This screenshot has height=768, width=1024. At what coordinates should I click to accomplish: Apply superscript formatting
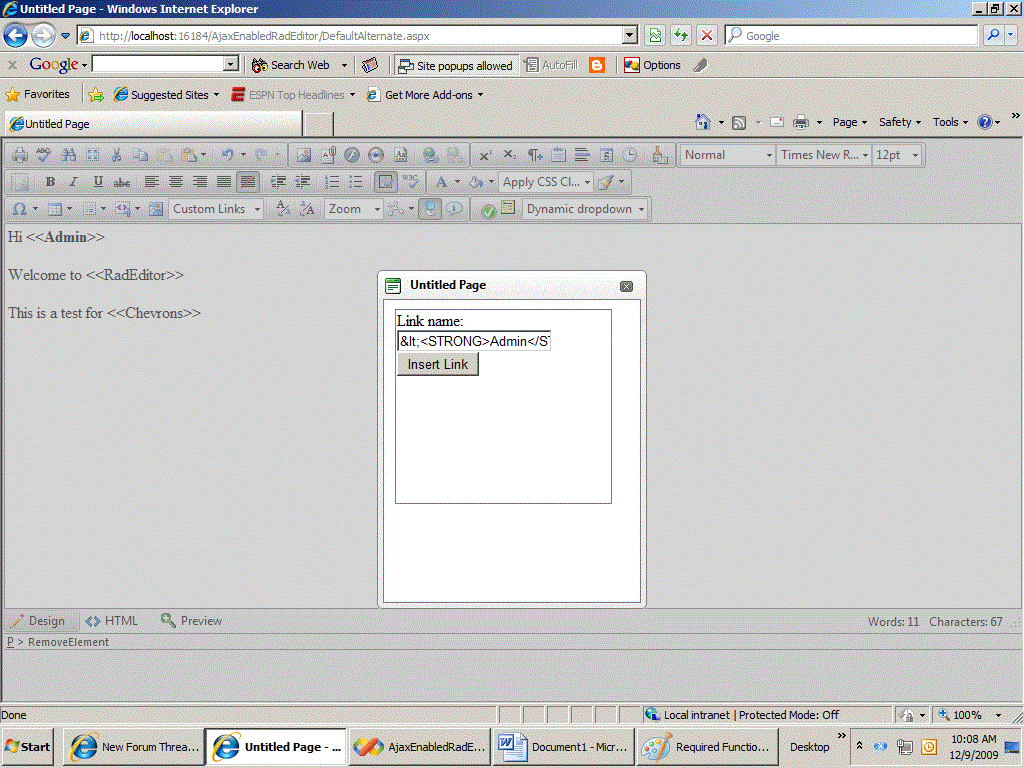[485, 155]
